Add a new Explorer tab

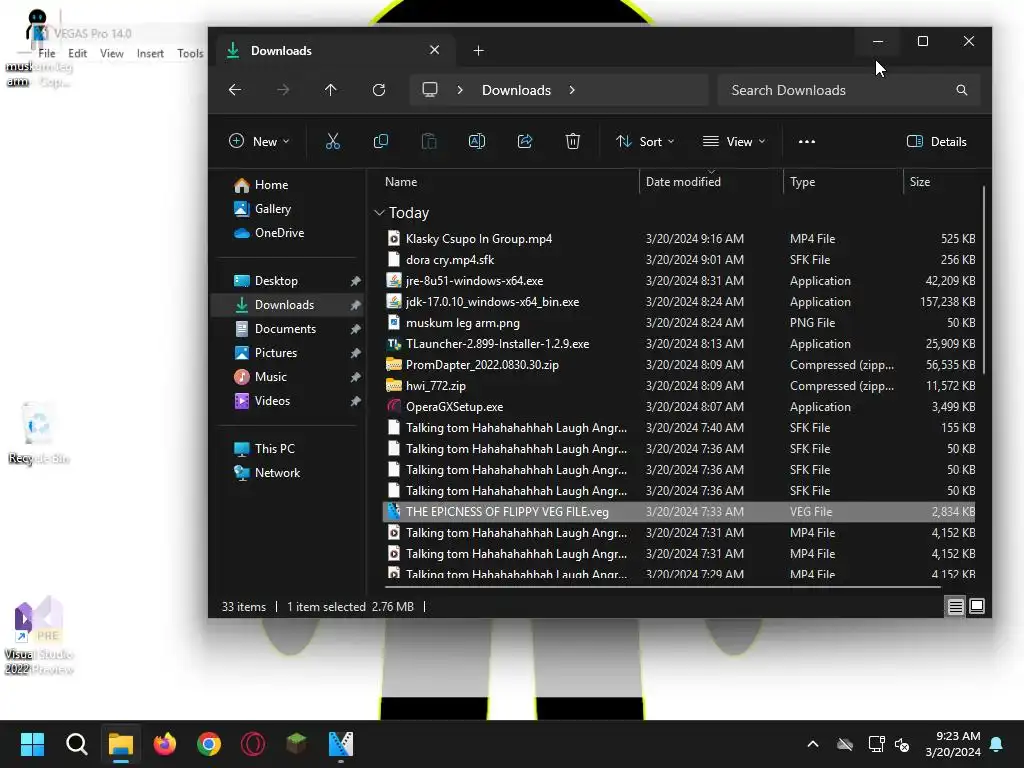[479, 50]
